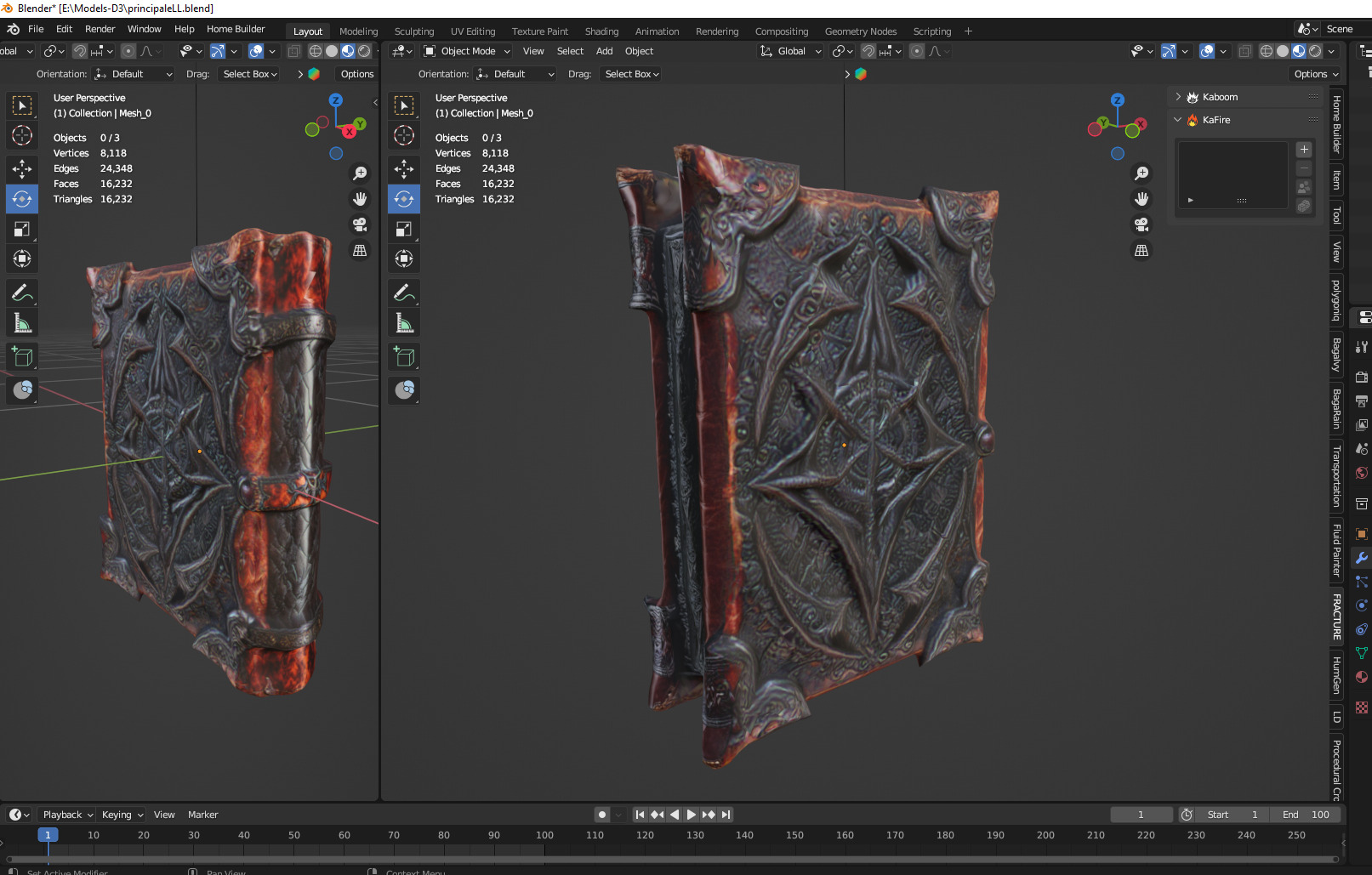
Task: Click Marker in the timeline header
Action: [x=202, y=815]
